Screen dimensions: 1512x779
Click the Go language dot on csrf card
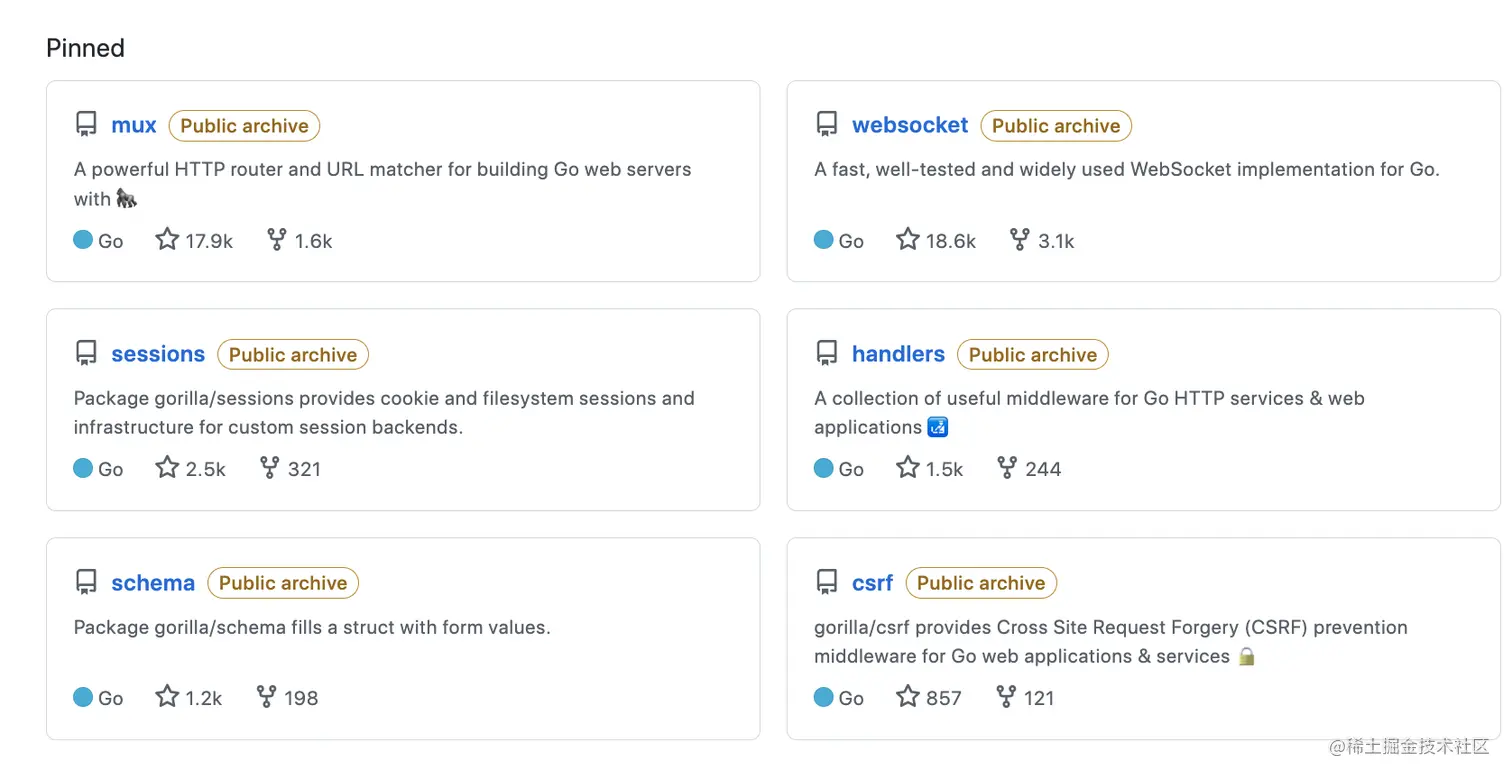tap(823, 697)
